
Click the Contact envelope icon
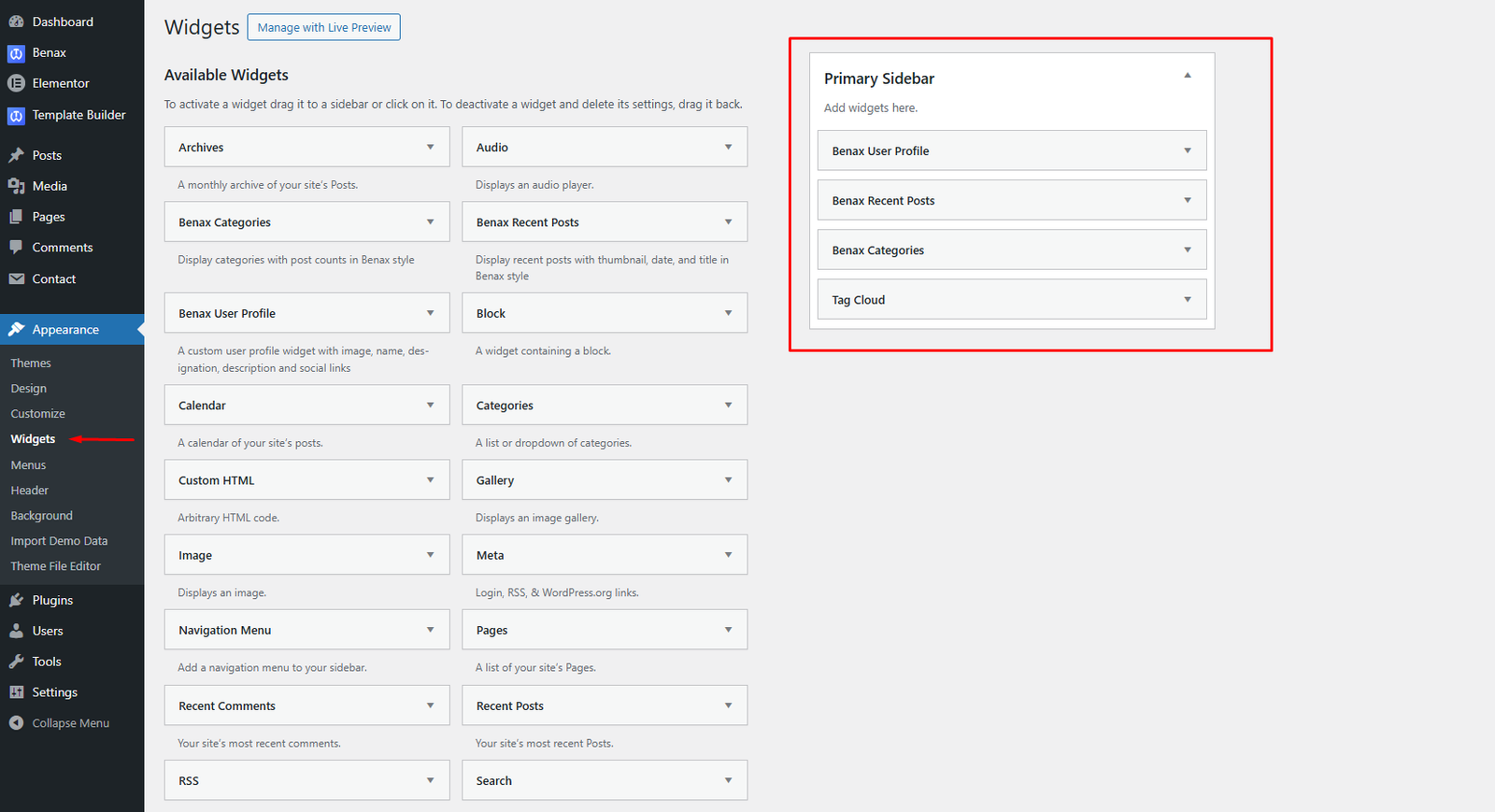click(x=16, y=278)
